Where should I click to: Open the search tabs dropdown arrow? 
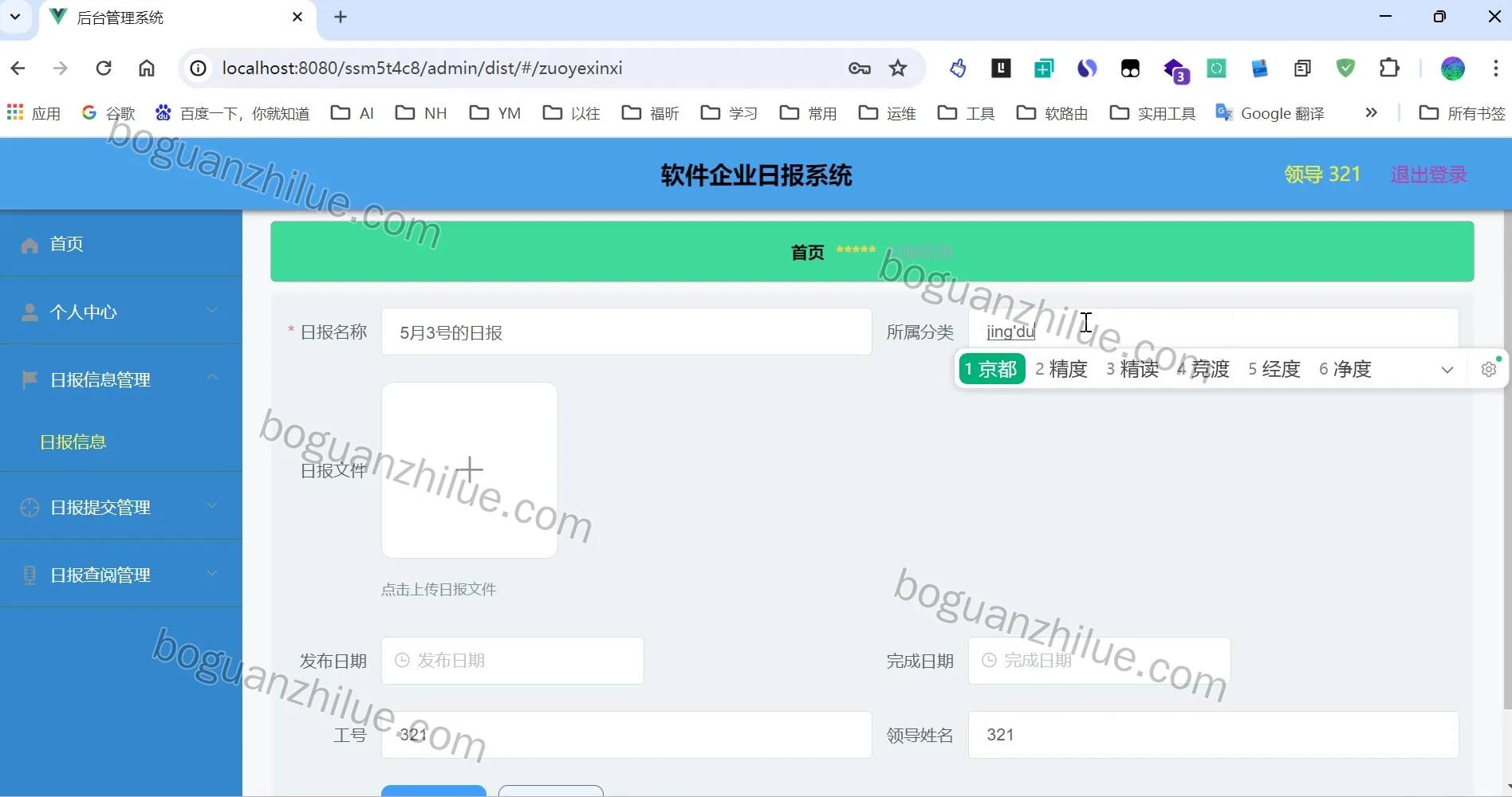(x=15, y=17)
